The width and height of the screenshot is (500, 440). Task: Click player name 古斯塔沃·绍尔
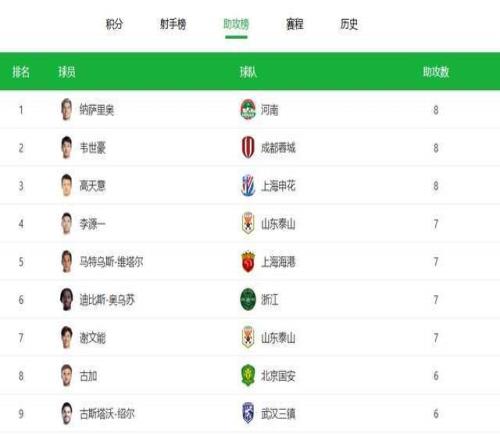pyautogui.click(x=107, y=414)
